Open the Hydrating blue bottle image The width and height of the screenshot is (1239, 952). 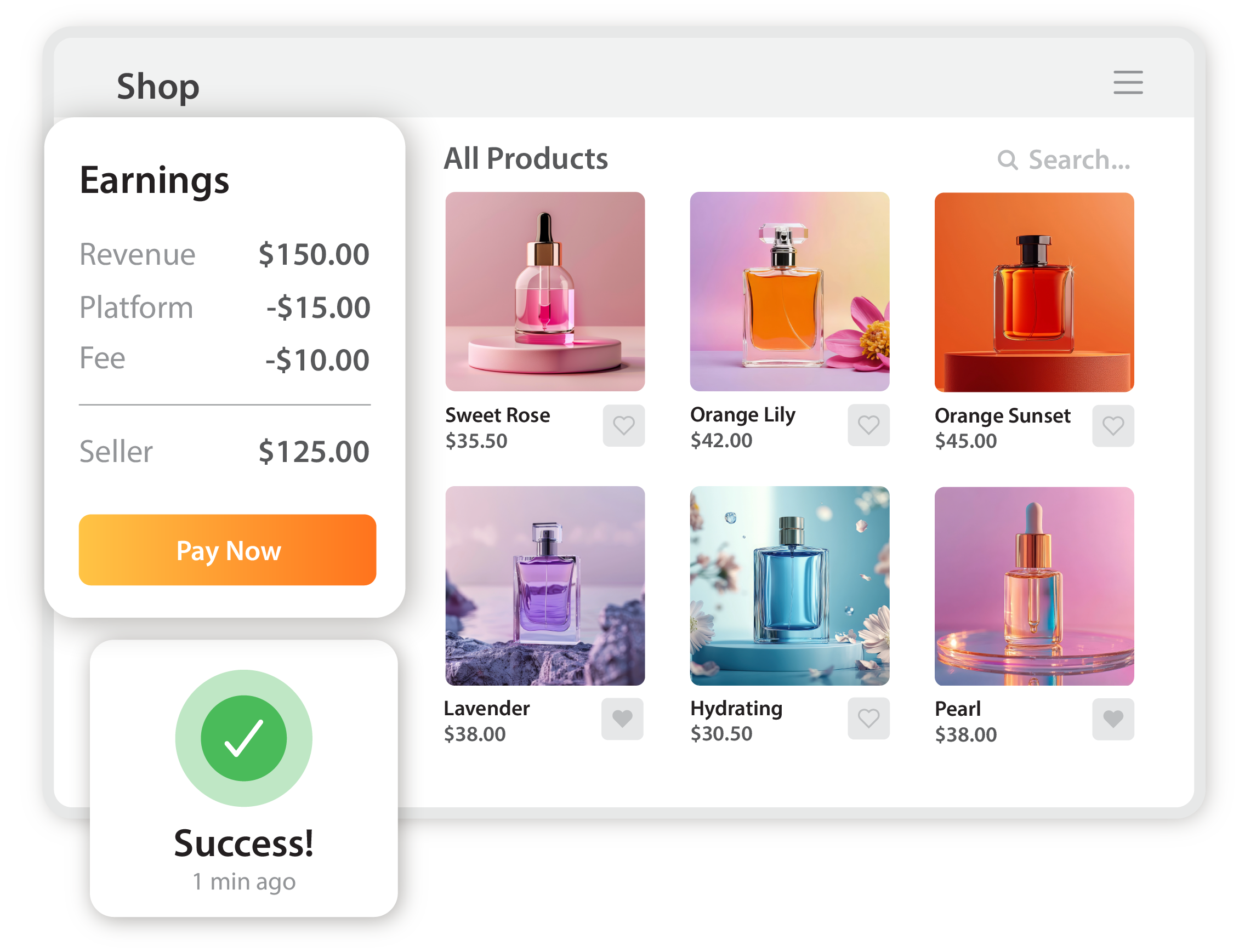(x=789, y=585)
